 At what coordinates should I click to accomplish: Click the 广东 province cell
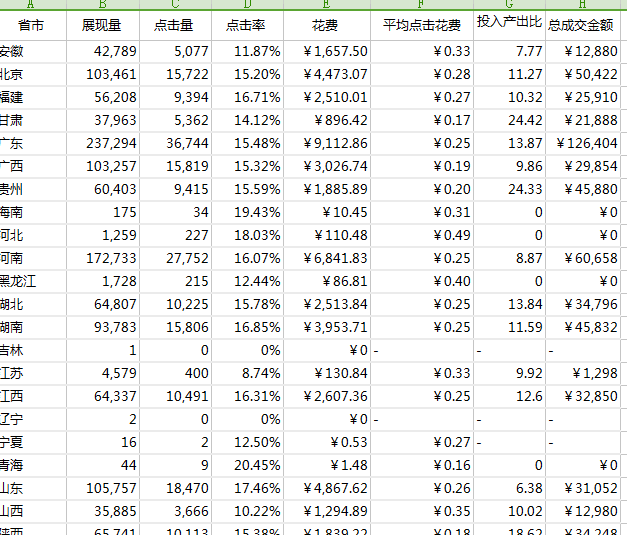(x=33, y=144)
